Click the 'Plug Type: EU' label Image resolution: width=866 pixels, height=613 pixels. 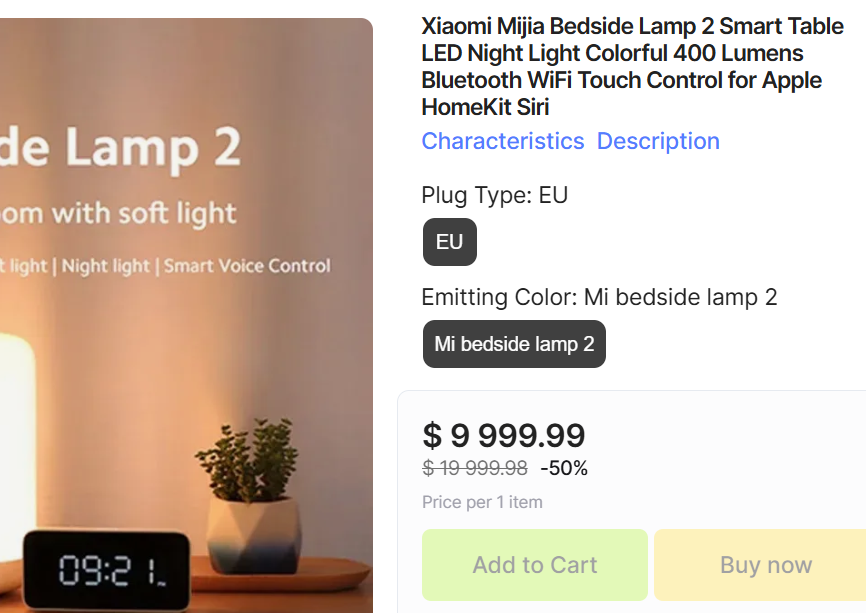pos(494,195)
